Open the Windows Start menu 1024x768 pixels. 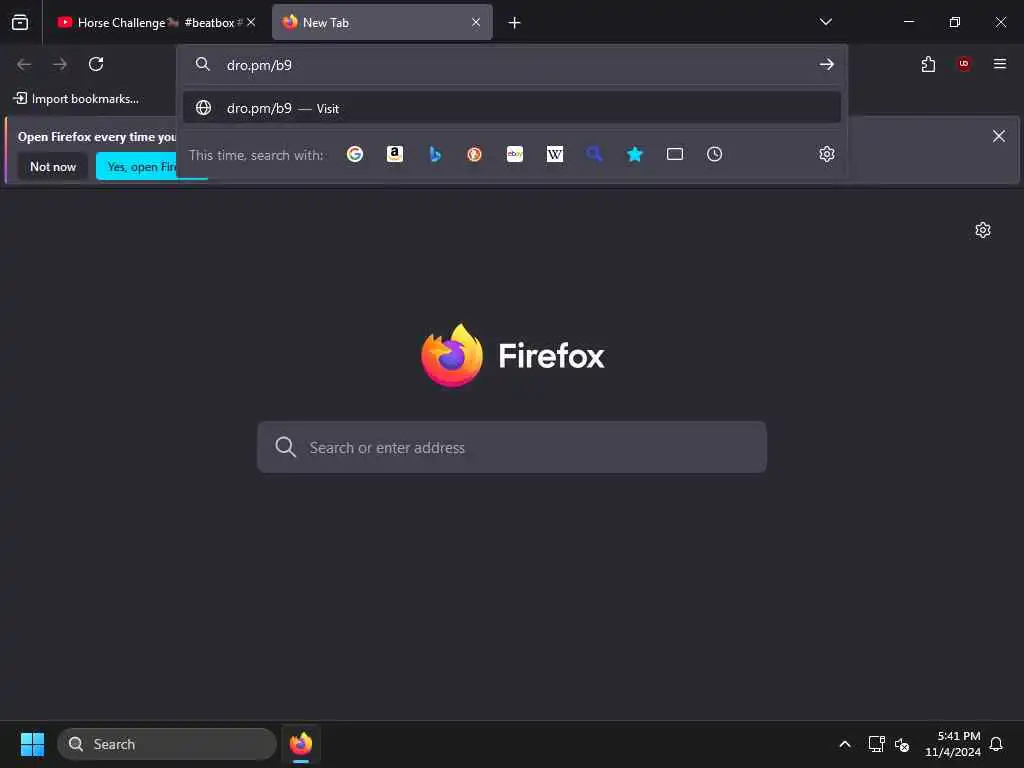[x=33, y=744]
